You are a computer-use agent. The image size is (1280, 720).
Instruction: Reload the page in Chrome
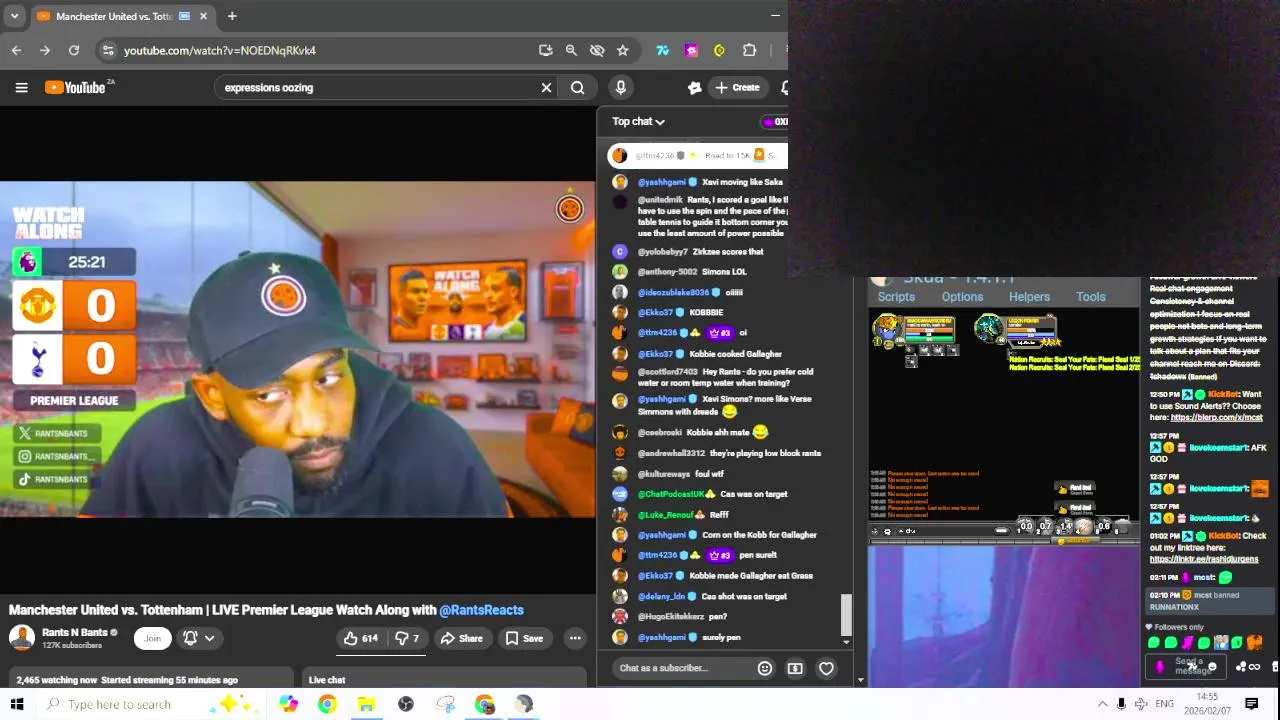(x=74, y=50)
